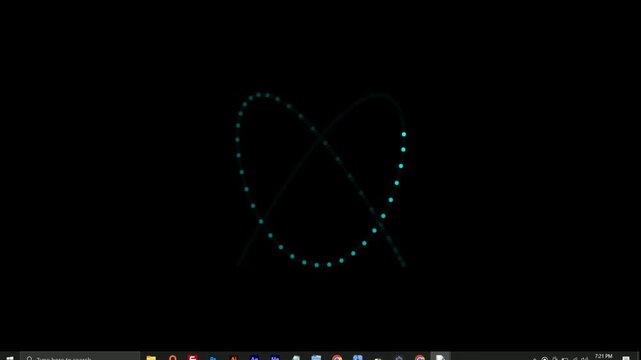Viewport: 641px width, 360px height.
Task: Click the taskbar search box
Action: [x=80, y=357]
